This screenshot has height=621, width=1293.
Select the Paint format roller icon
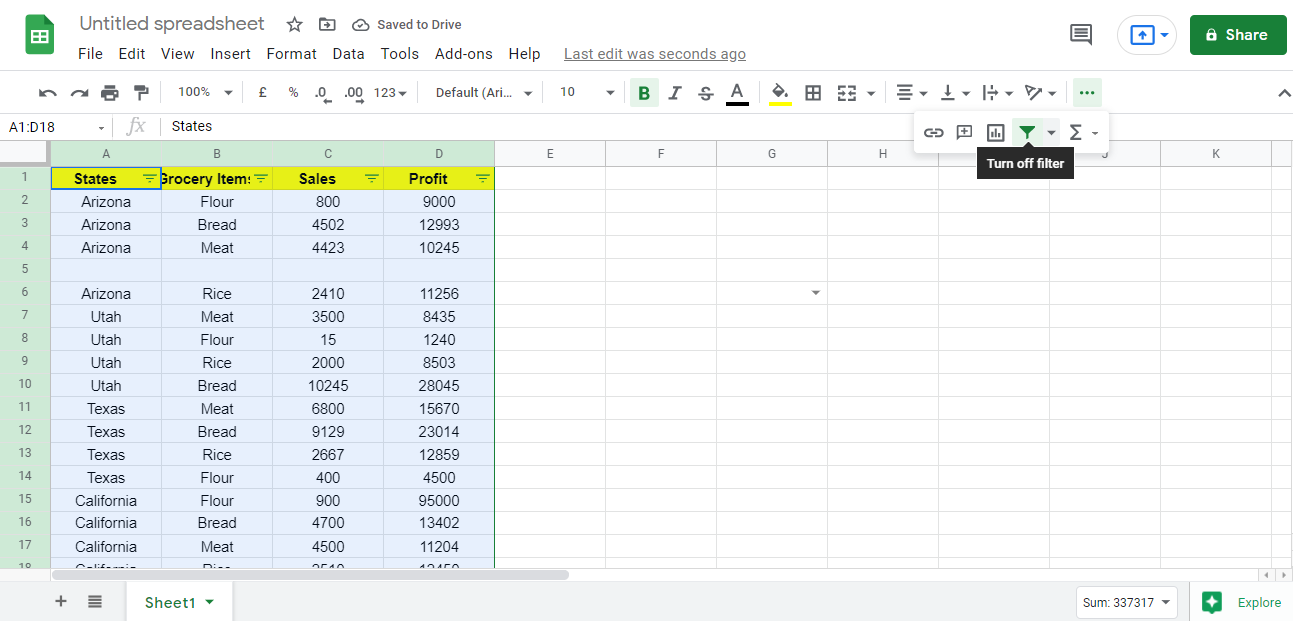coord(141,93)
